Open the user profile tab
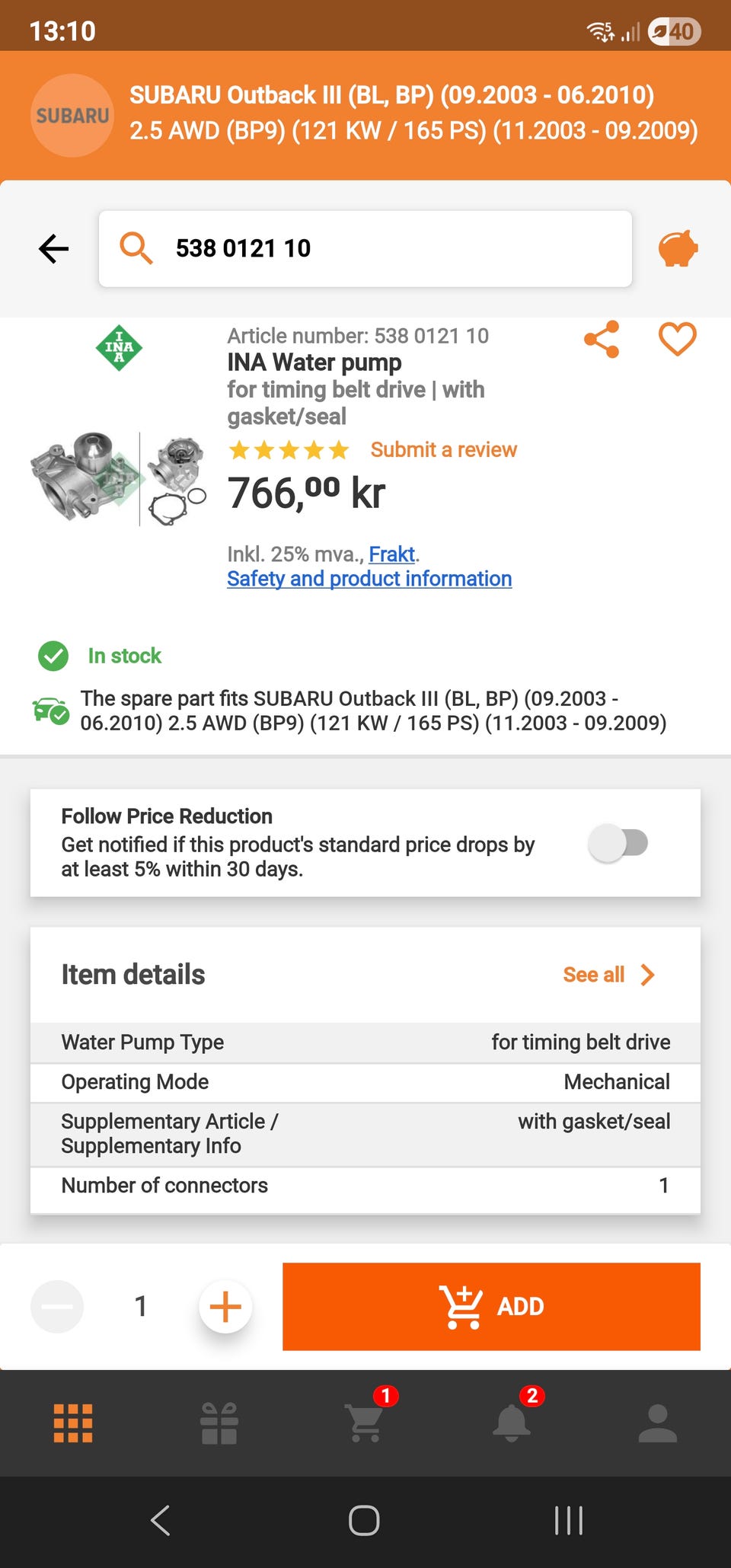The height and width of the screenshot is (1568, 731). pos(658,1422)
